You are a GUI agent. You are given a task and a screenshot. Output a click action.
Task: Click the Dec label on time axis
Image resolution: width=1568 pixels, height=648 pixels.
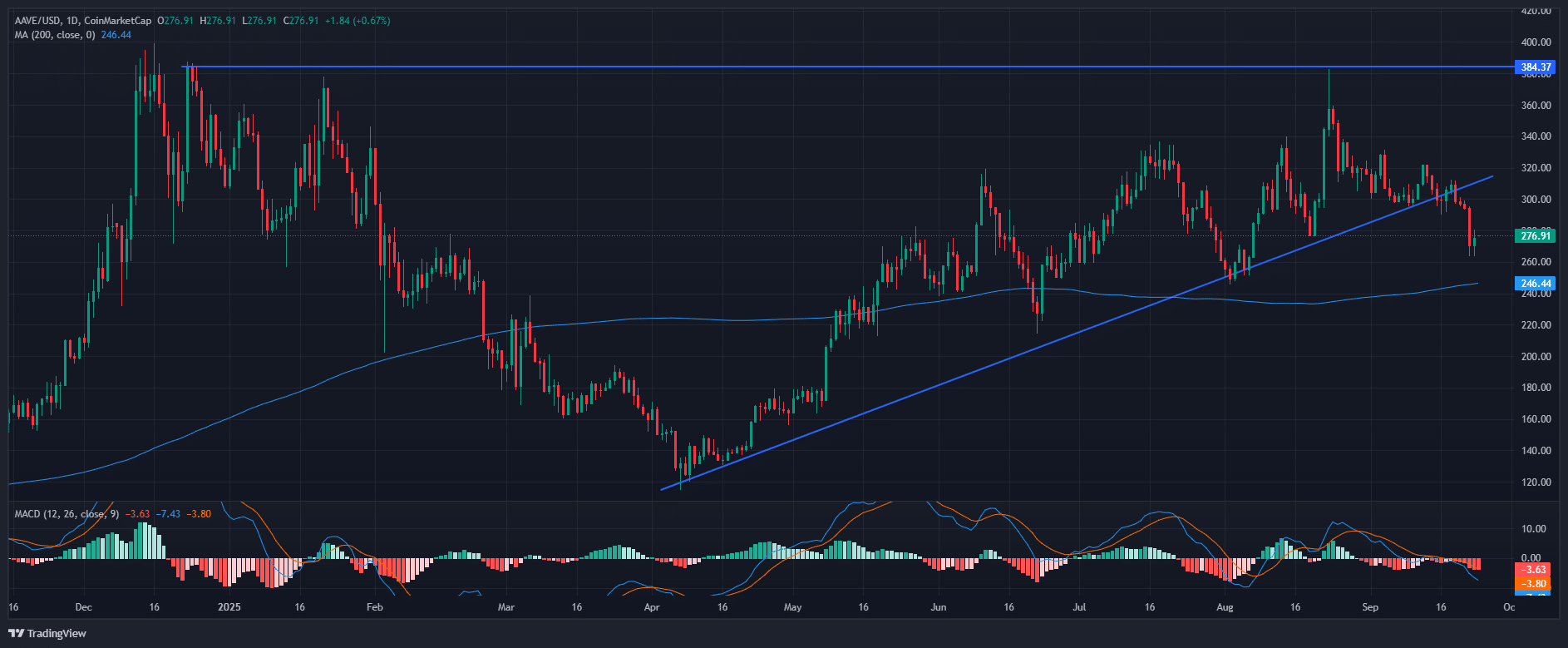pos(83,607)
